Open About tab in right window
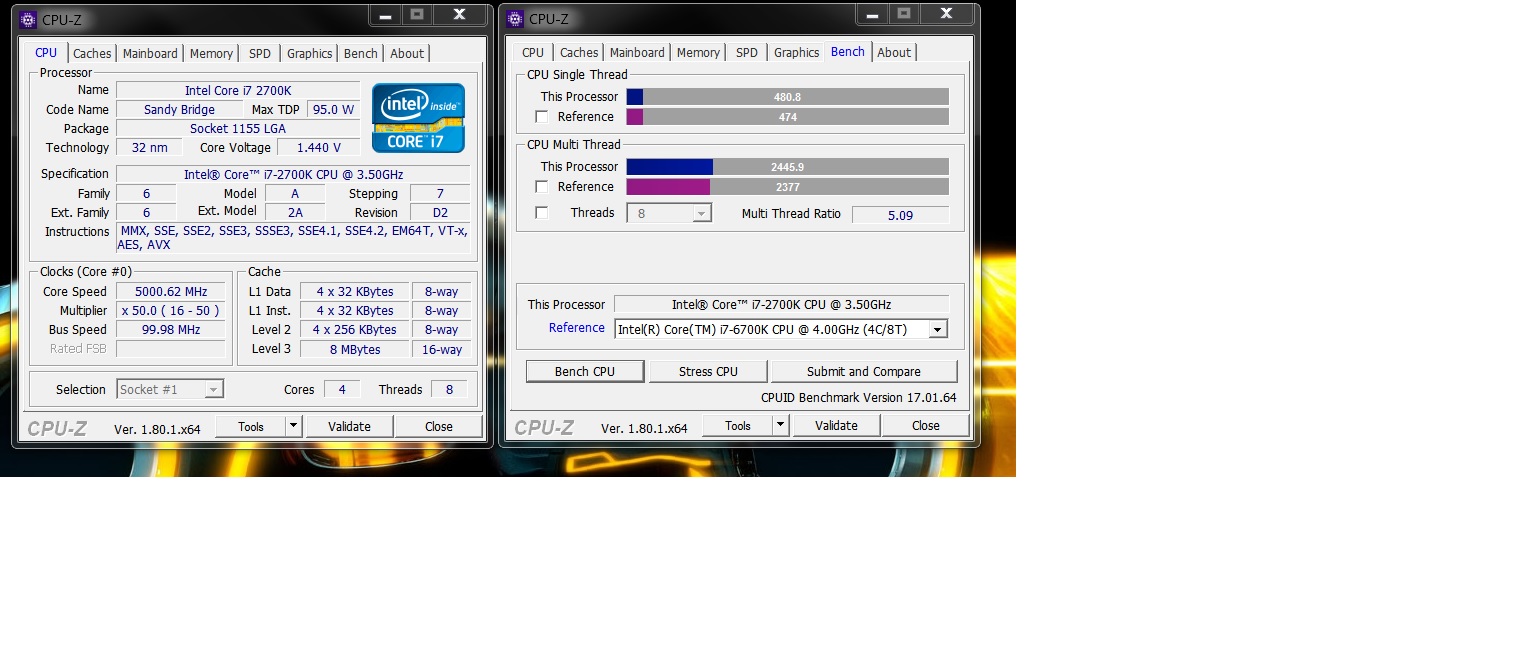 894,53
